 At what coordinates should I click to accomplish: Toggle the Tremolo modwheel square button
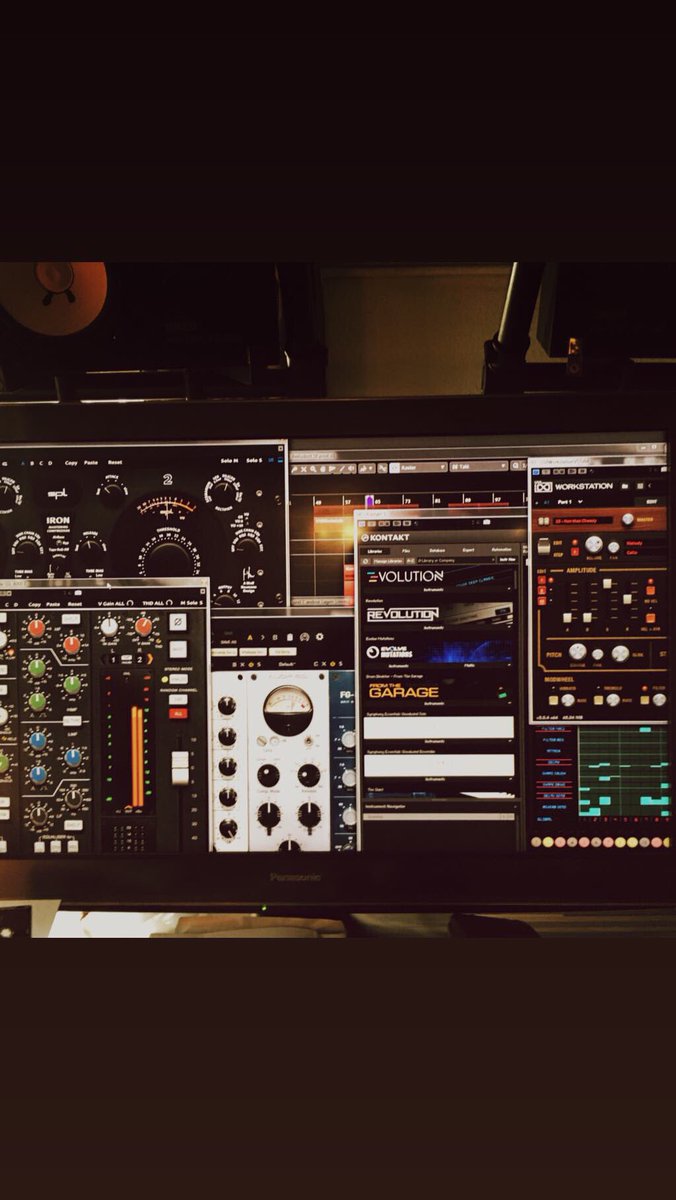(598, 700)
